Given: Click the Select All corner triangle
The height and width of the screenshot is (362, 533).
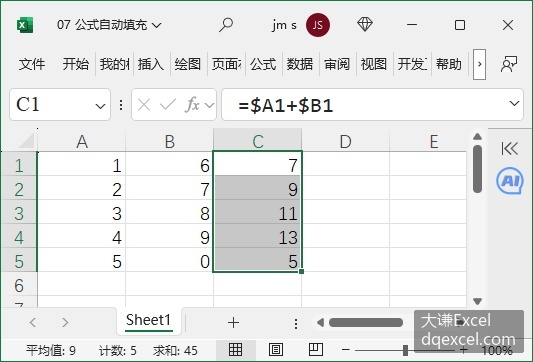Looking at the screenshot, I should [x=26, y=140].
